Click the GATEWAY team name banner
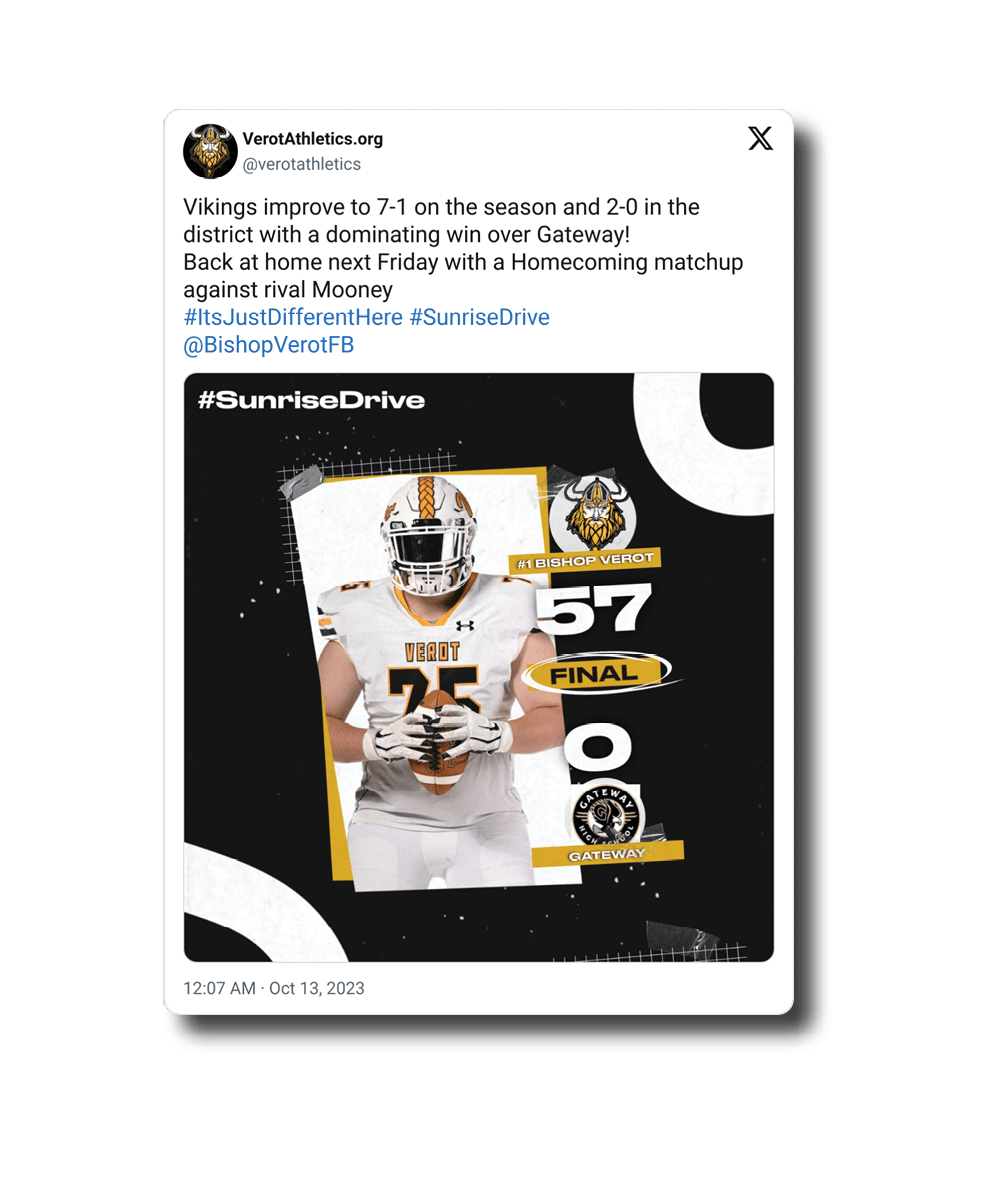 607,854
